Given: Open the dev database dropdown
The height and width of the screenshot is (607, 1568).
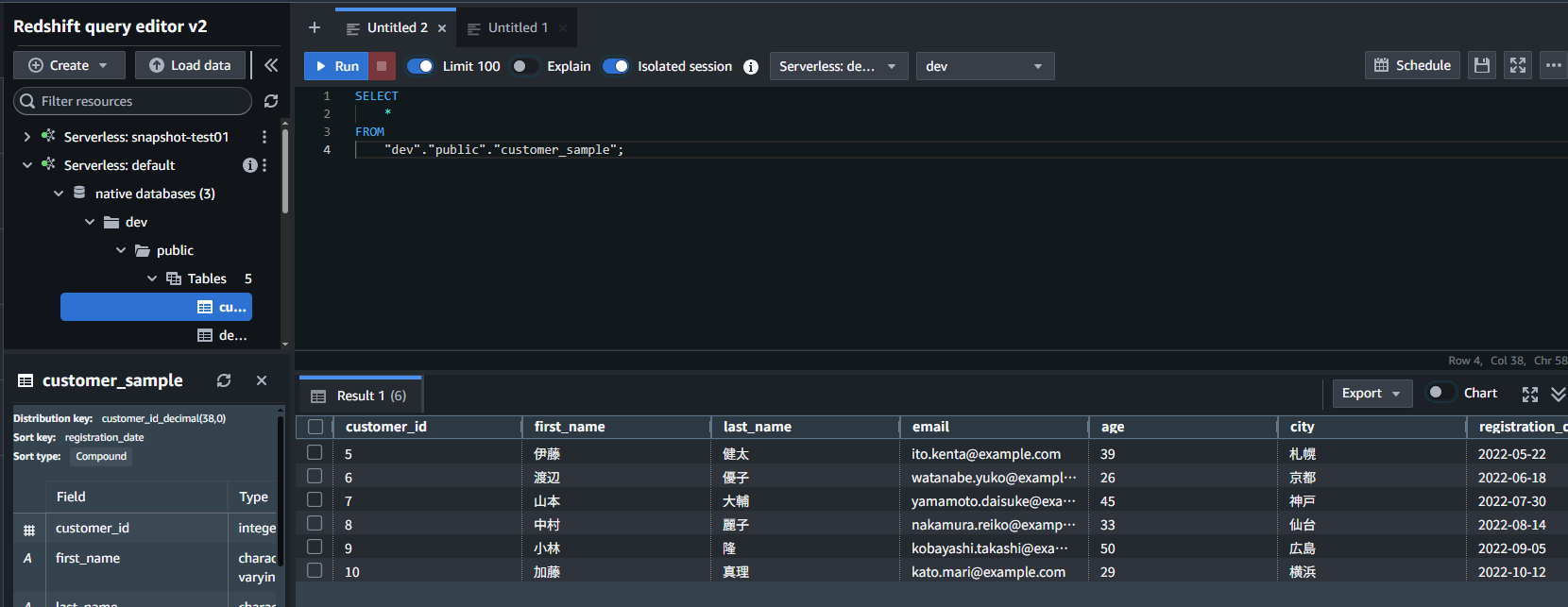Looking at the screenshot, I should [985, 66].
